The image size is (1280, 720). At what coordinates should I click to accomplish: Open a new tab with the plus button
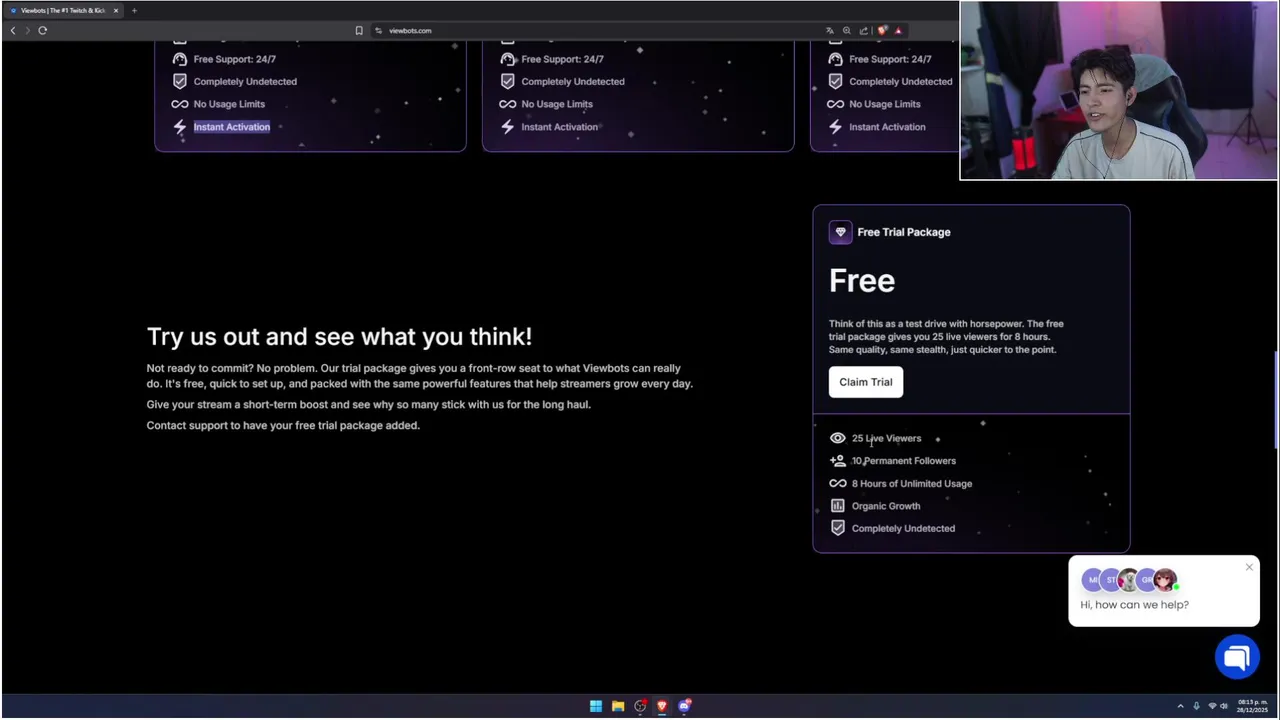[x=134, y=11]
